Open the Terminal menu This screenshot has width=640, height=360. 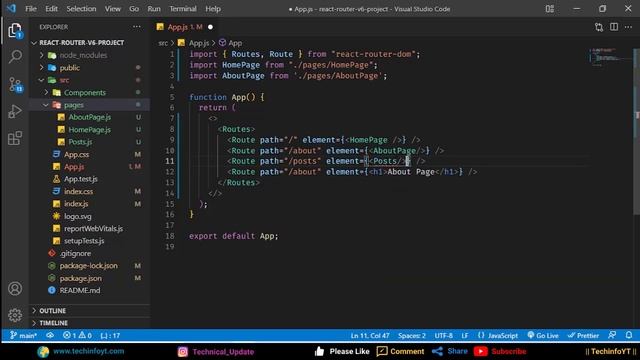(x=183, y=9)
